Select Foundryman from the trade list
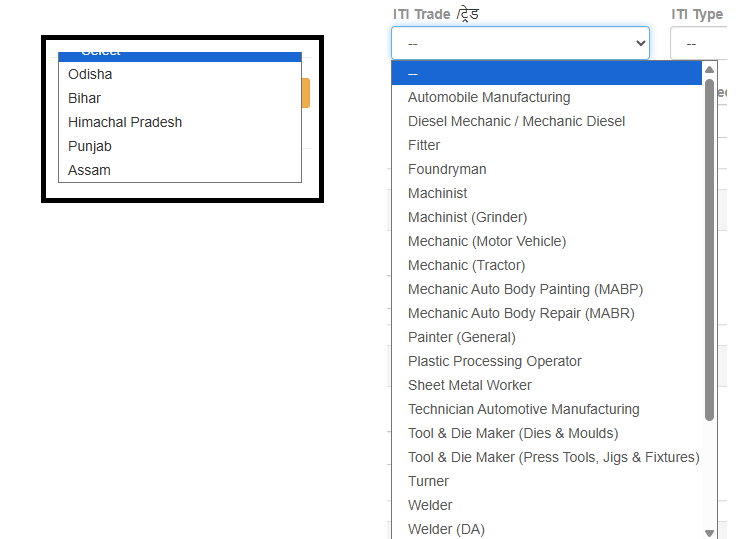Image resolution: width=743 pixels, height=539 pixels. coord(447,169)
